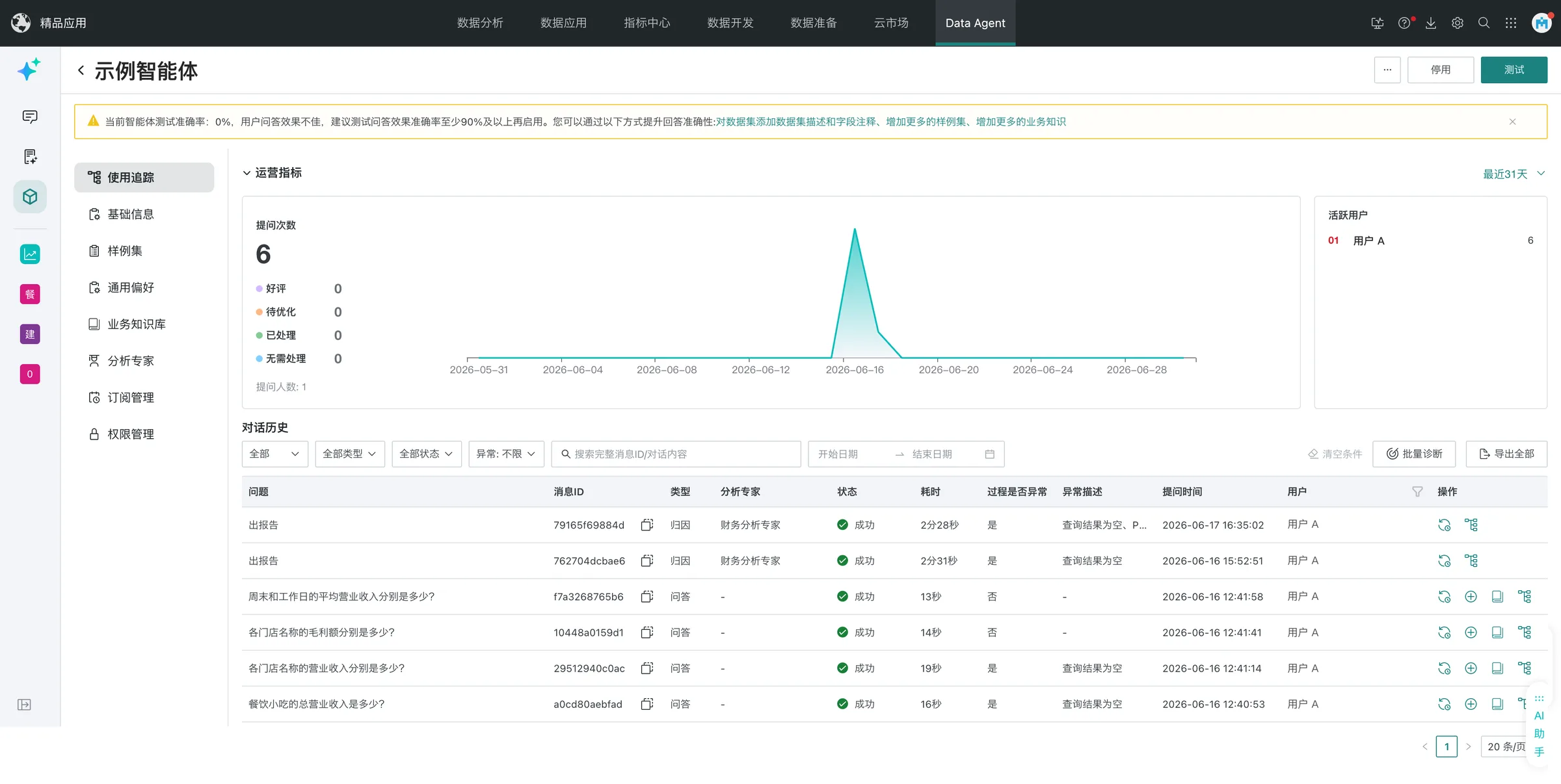
Task: Open the download icon in top bar
Action: click(1431, 23)
